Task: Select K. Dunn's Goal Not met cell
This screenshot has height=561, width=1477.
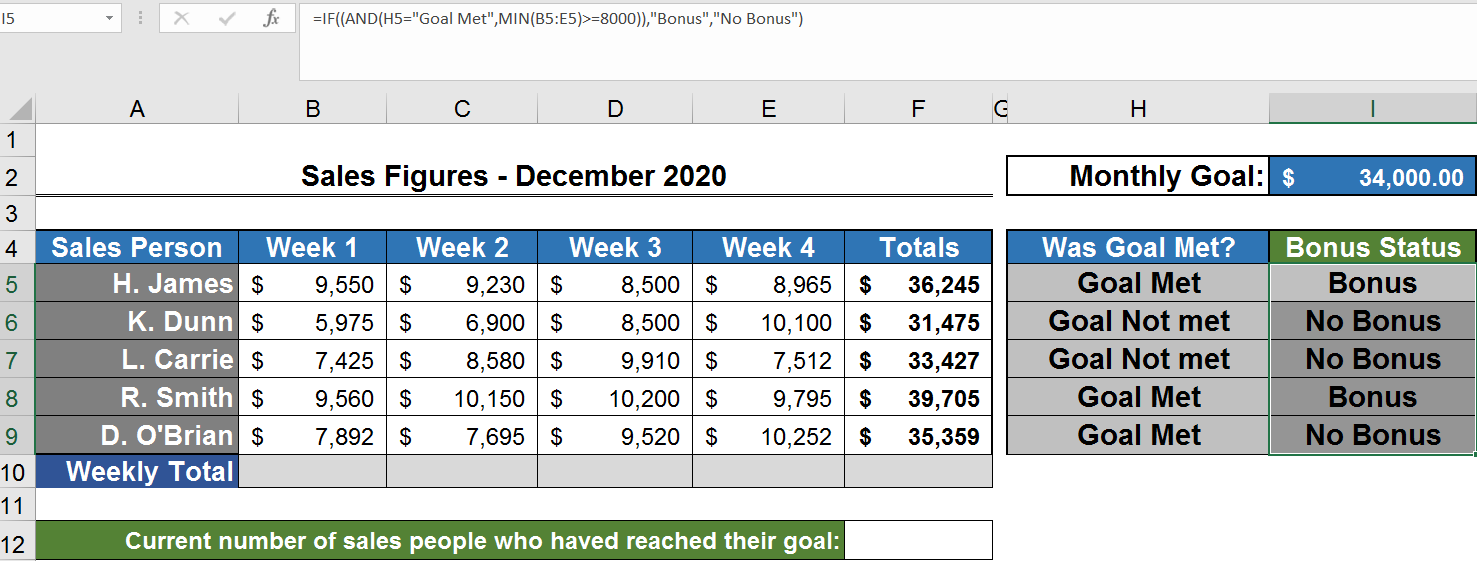Action: point(1138,322)
